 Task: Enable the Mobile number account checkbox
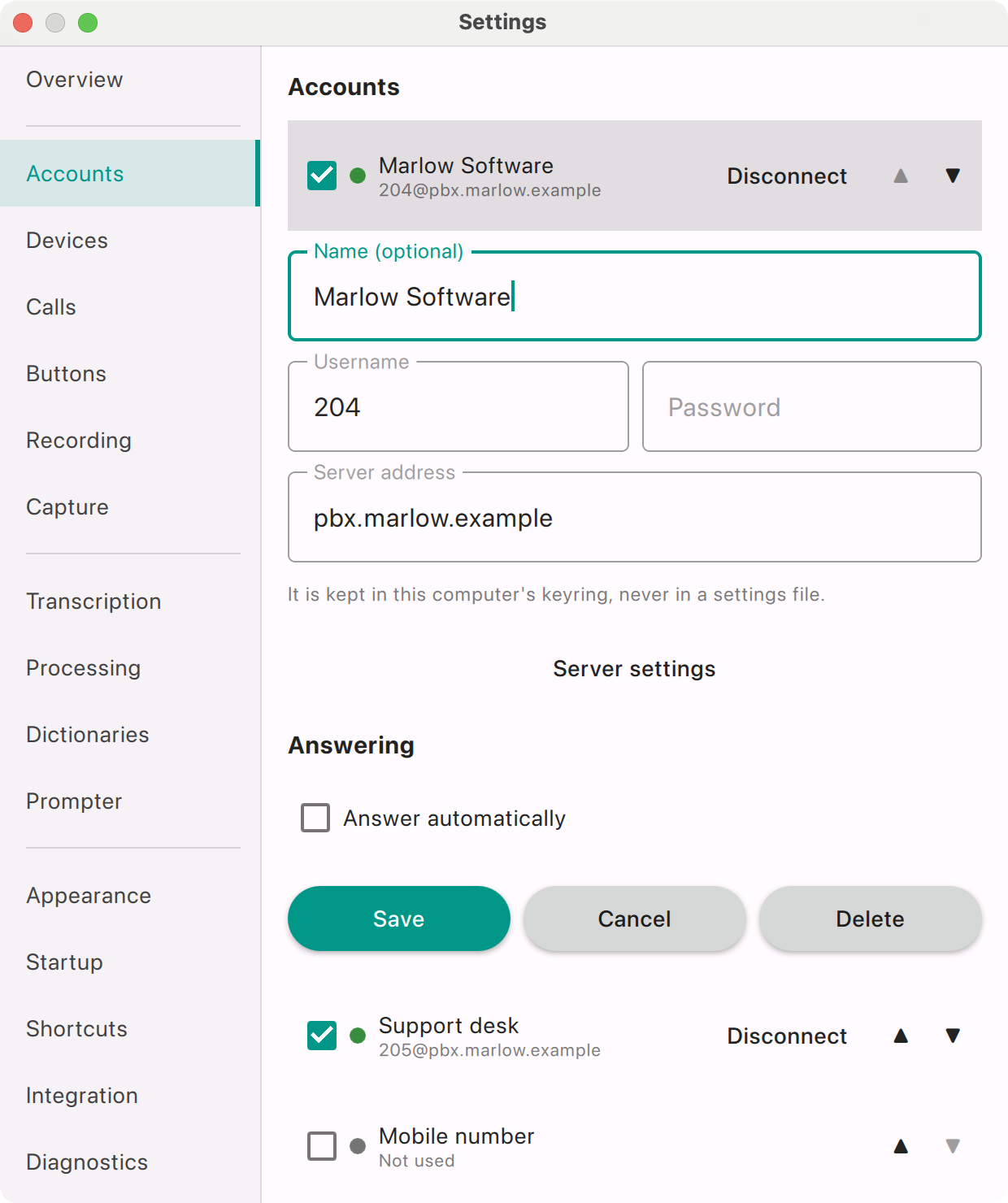pos(322,1146)
